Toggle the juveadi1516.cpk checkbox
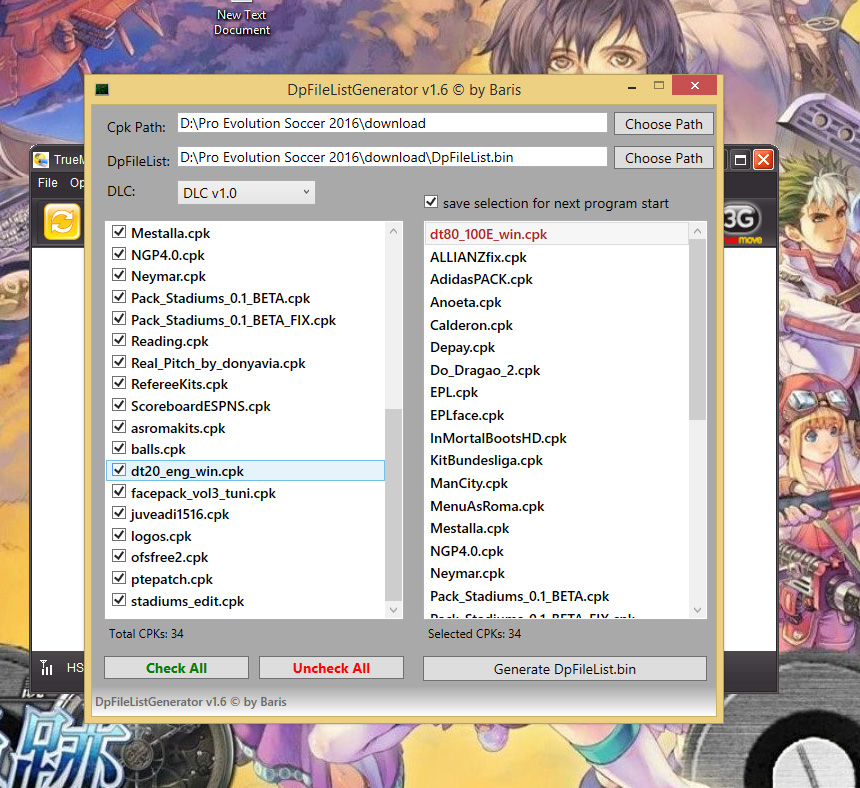 pos(118,513)
